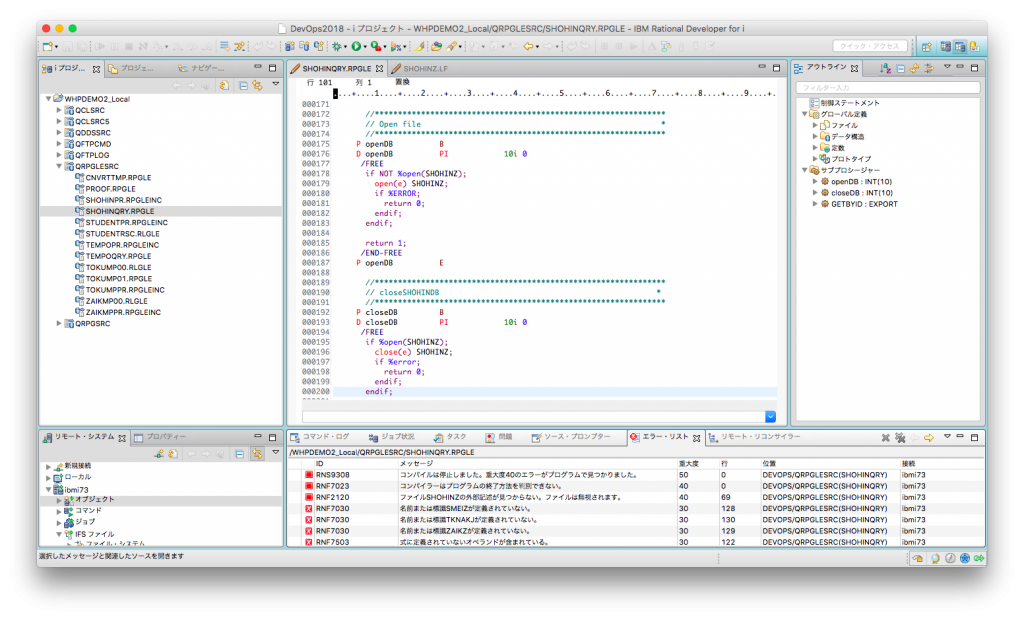Click the クイック・アクセス search box
1024x620 pixels.
(x=869, y=46)
